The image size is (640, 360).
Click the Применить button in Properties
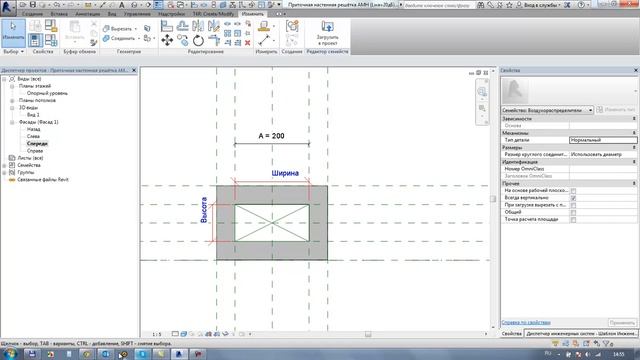pyautogui.click(x=622, y=322)
